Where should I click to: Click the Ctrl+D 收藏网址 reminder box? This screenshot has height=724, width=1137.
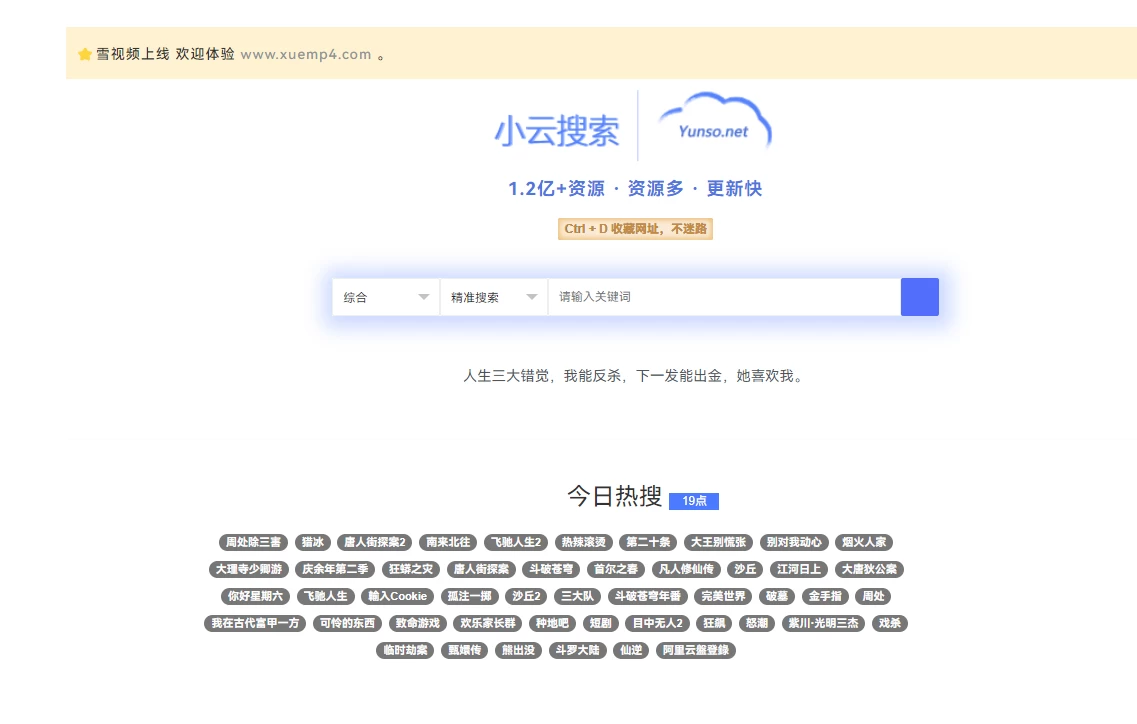coord(635,229)
